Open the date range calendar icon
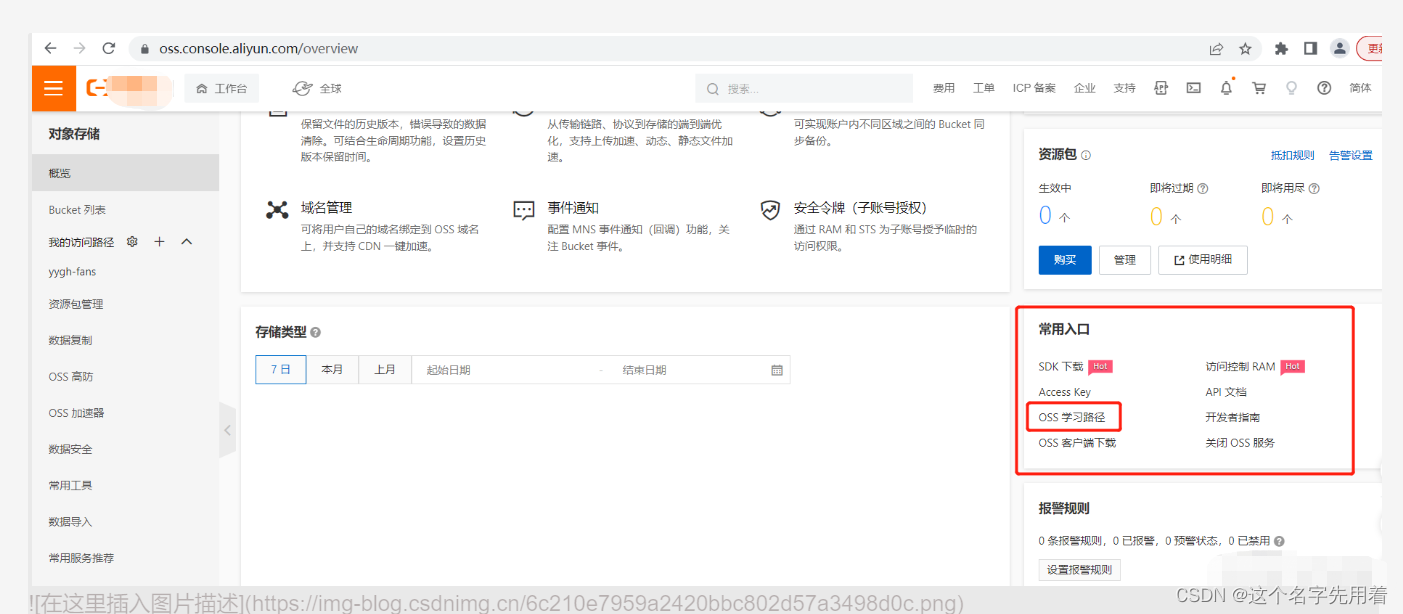 click(x=777, y=370)
